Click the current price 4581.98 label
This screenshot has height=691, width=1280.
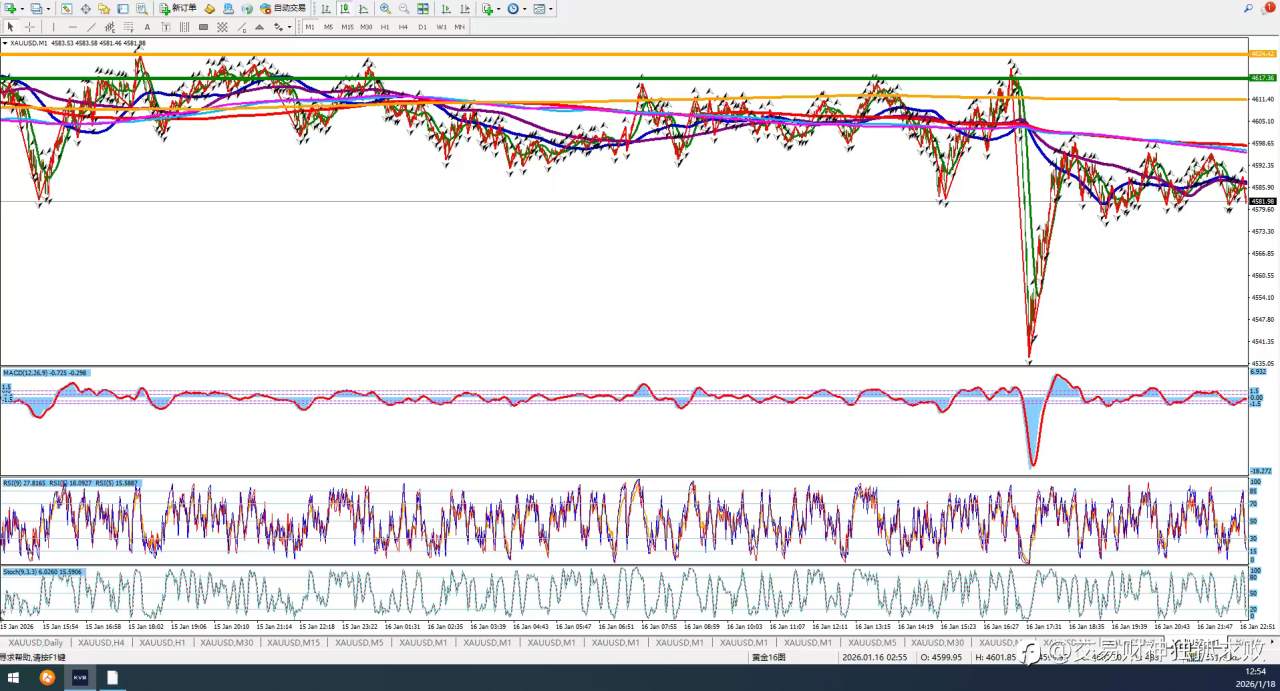pyautogui.click(x=1263, y=201)
